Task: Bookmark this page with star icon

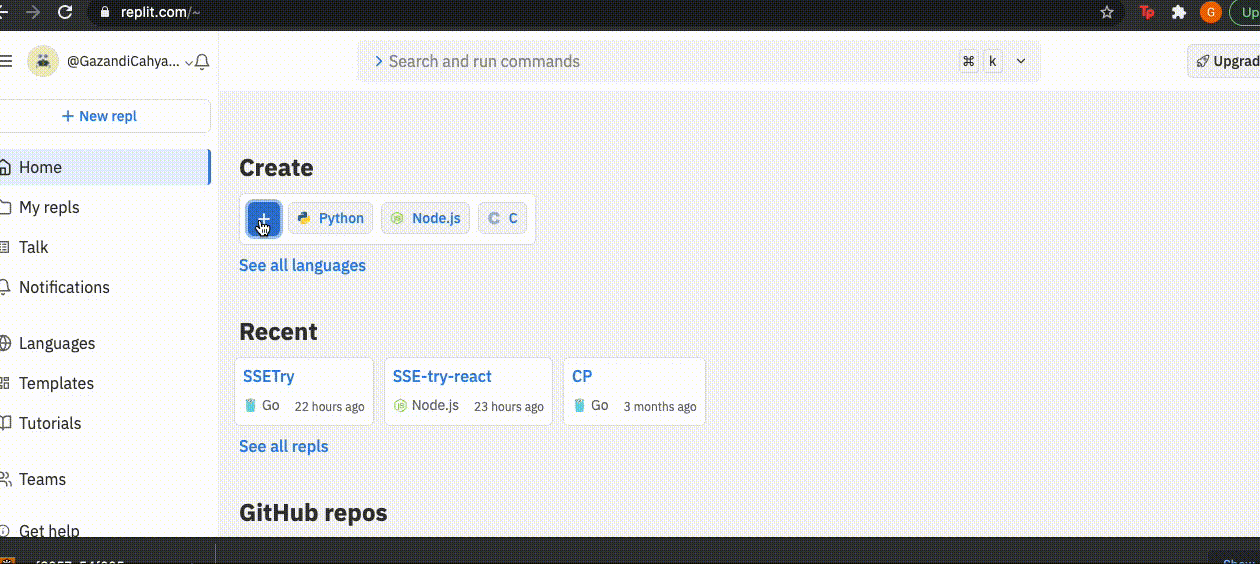Action: (x=1107, y=12)
